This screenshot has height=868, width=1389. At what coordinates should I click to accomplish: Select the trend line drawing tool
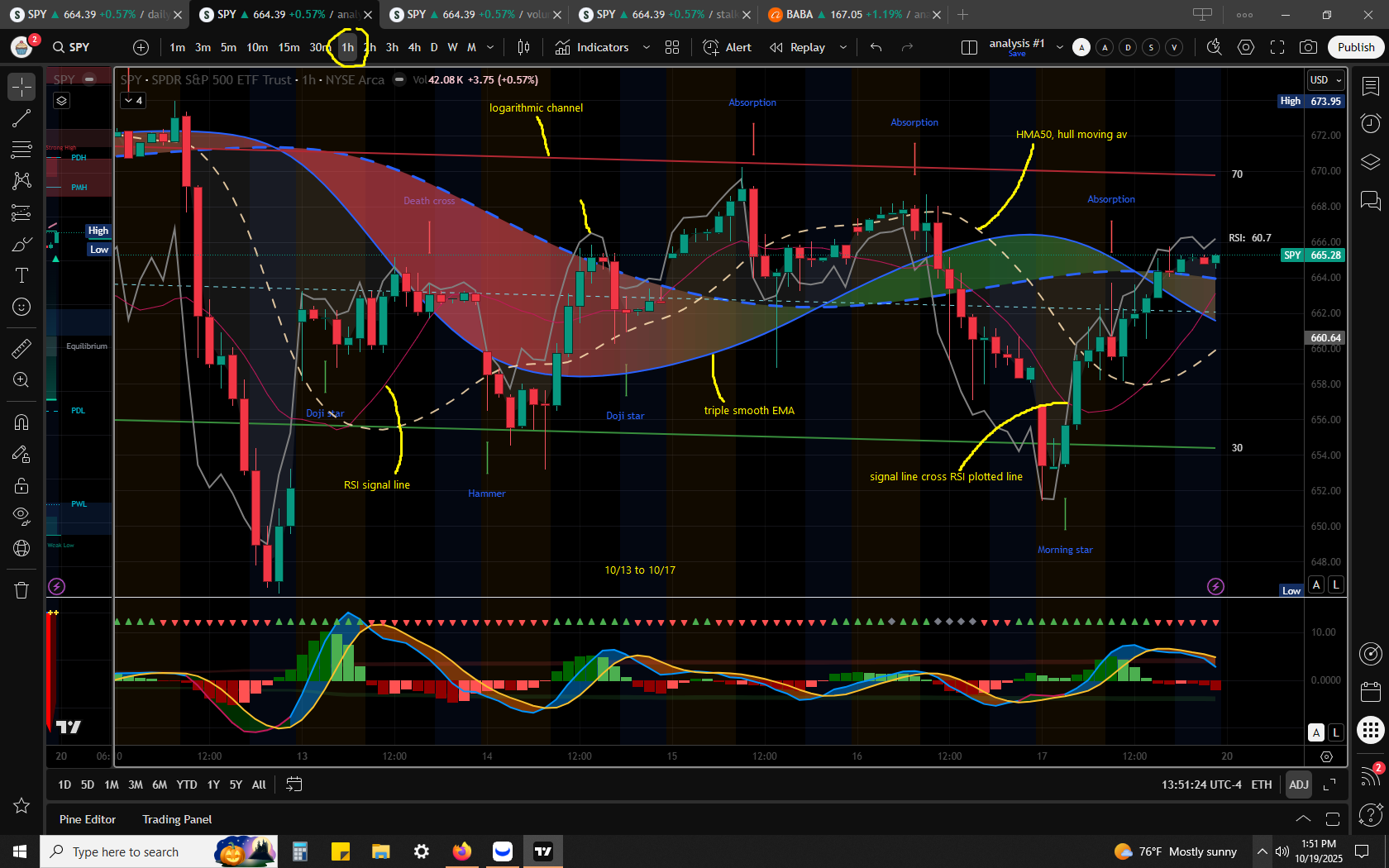[x=21, y=119]
